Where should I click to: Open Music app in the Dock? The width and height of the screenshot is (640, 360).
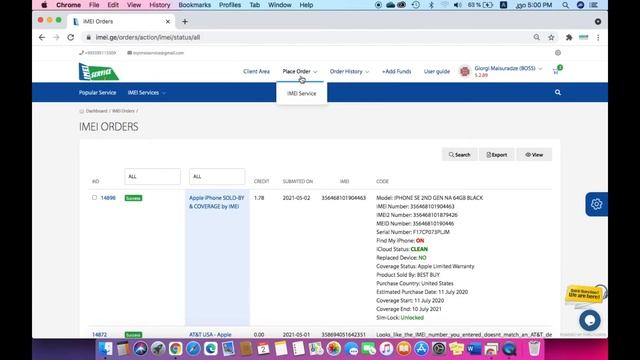click(386, 349)
